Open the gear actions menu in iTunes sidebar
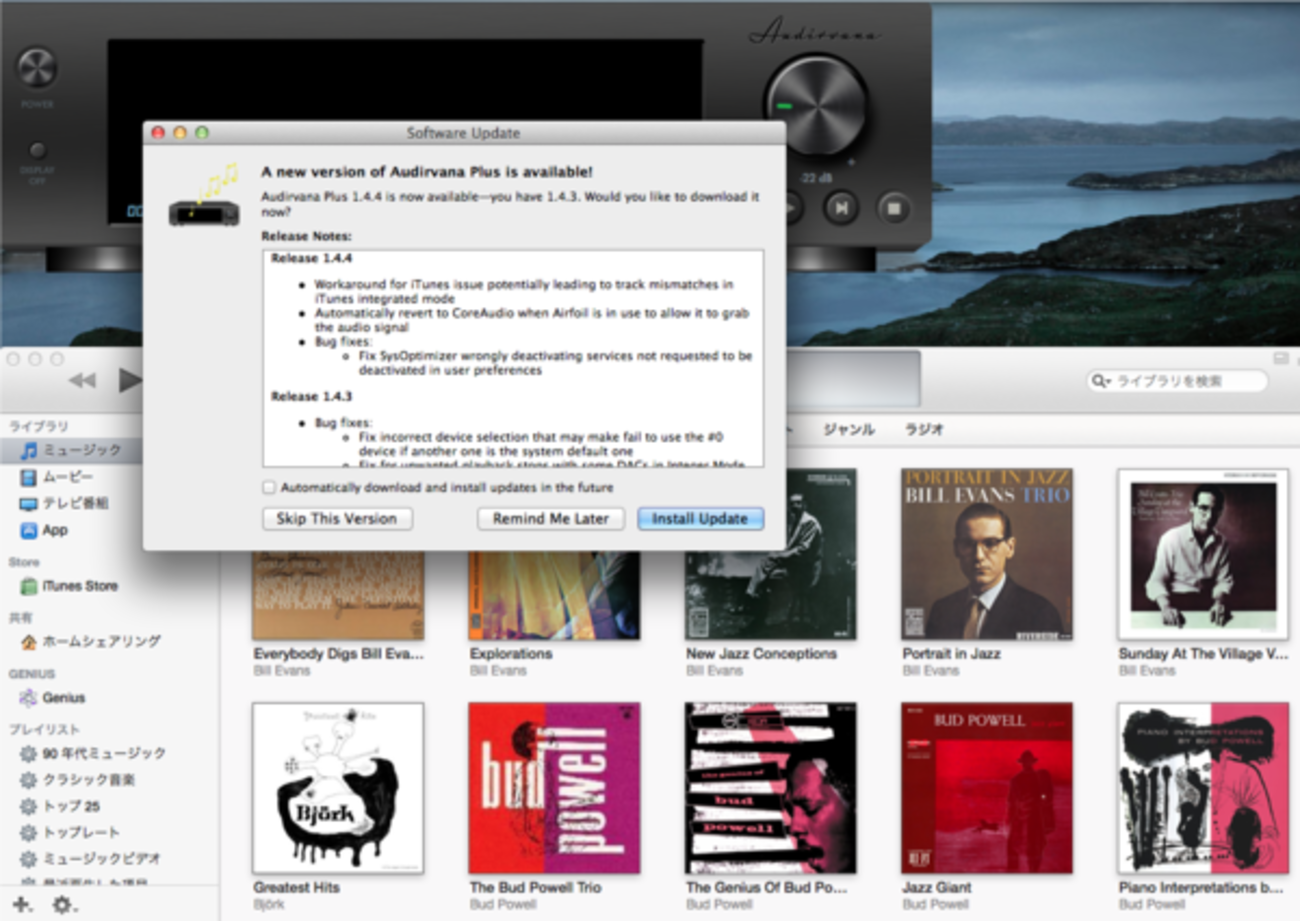The height and width of the screenshot is (921, 1300). [x=64, y=905]
